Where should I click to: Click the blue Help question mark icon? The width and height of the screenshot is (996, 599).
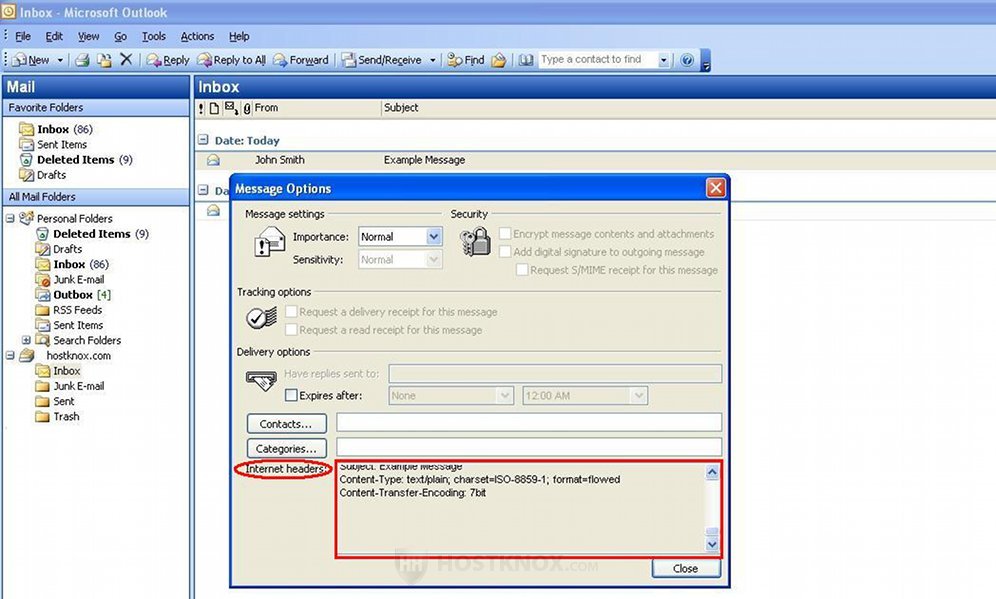click(687, 60)
